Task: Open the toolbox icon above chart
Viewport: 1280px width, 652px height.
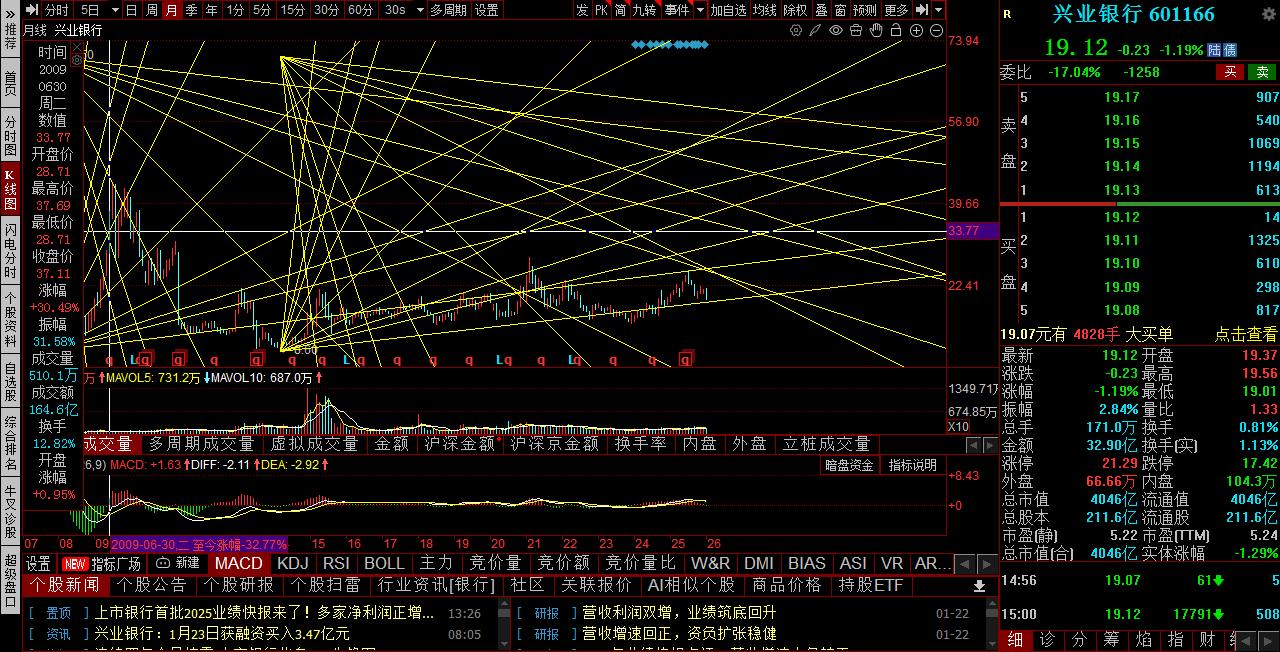Action: coord(856,30)
